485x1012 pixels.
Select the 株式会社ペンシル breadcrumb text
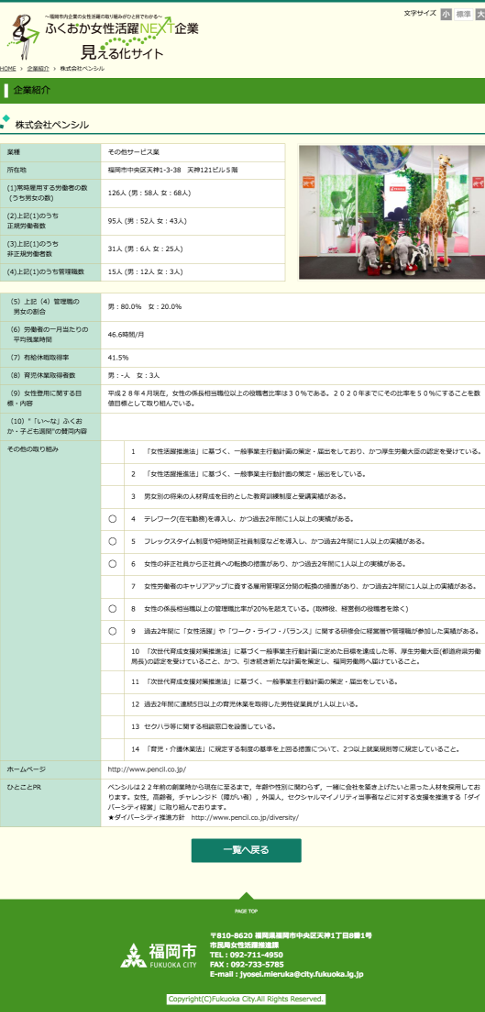tap(82, 68)
